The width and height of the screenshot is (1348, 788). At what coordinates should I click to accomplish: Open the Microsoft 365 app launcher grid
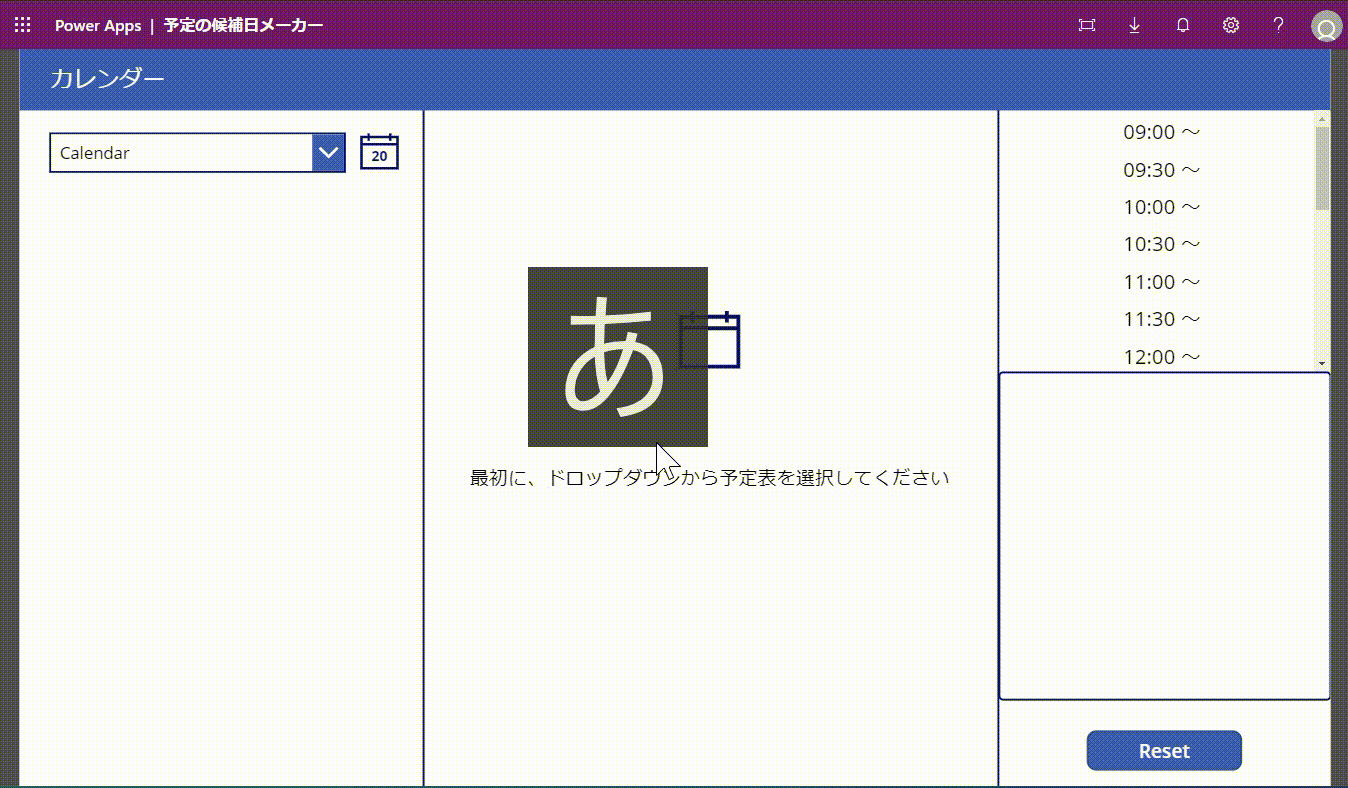[x=22, y=24]
